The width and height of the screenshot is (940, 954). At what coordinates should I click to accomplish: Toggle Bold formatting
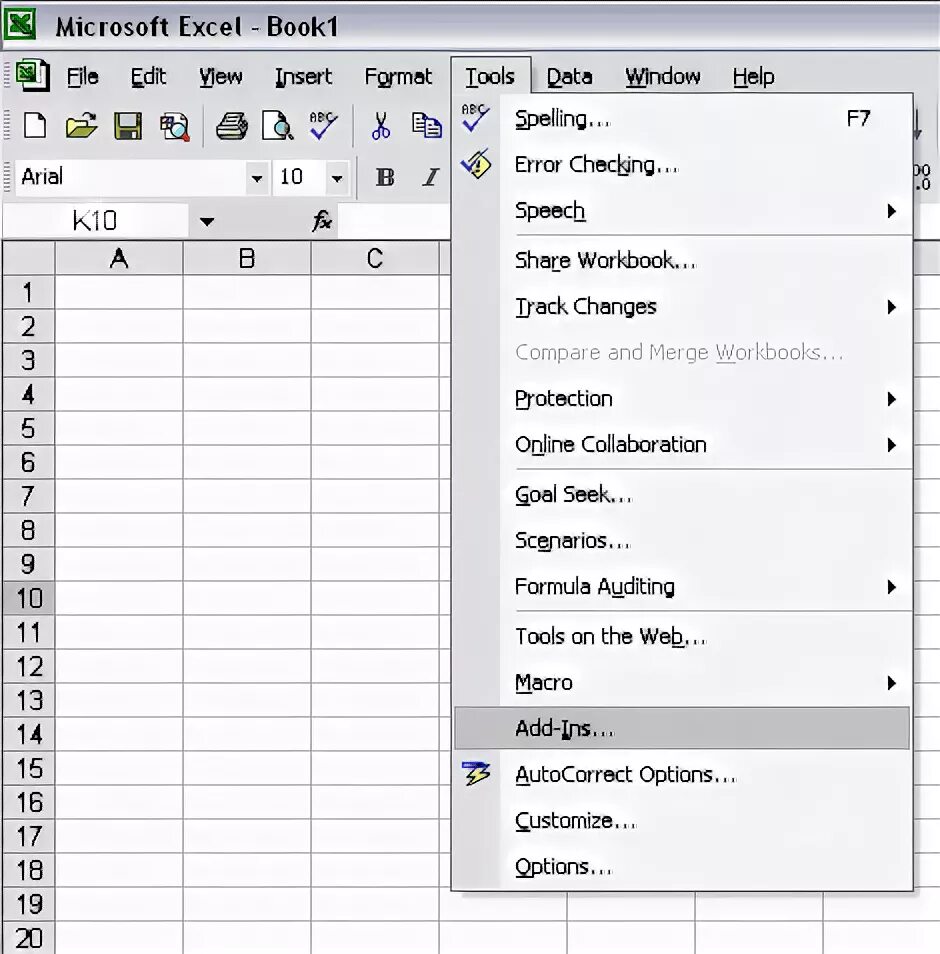tap(385, 177)
